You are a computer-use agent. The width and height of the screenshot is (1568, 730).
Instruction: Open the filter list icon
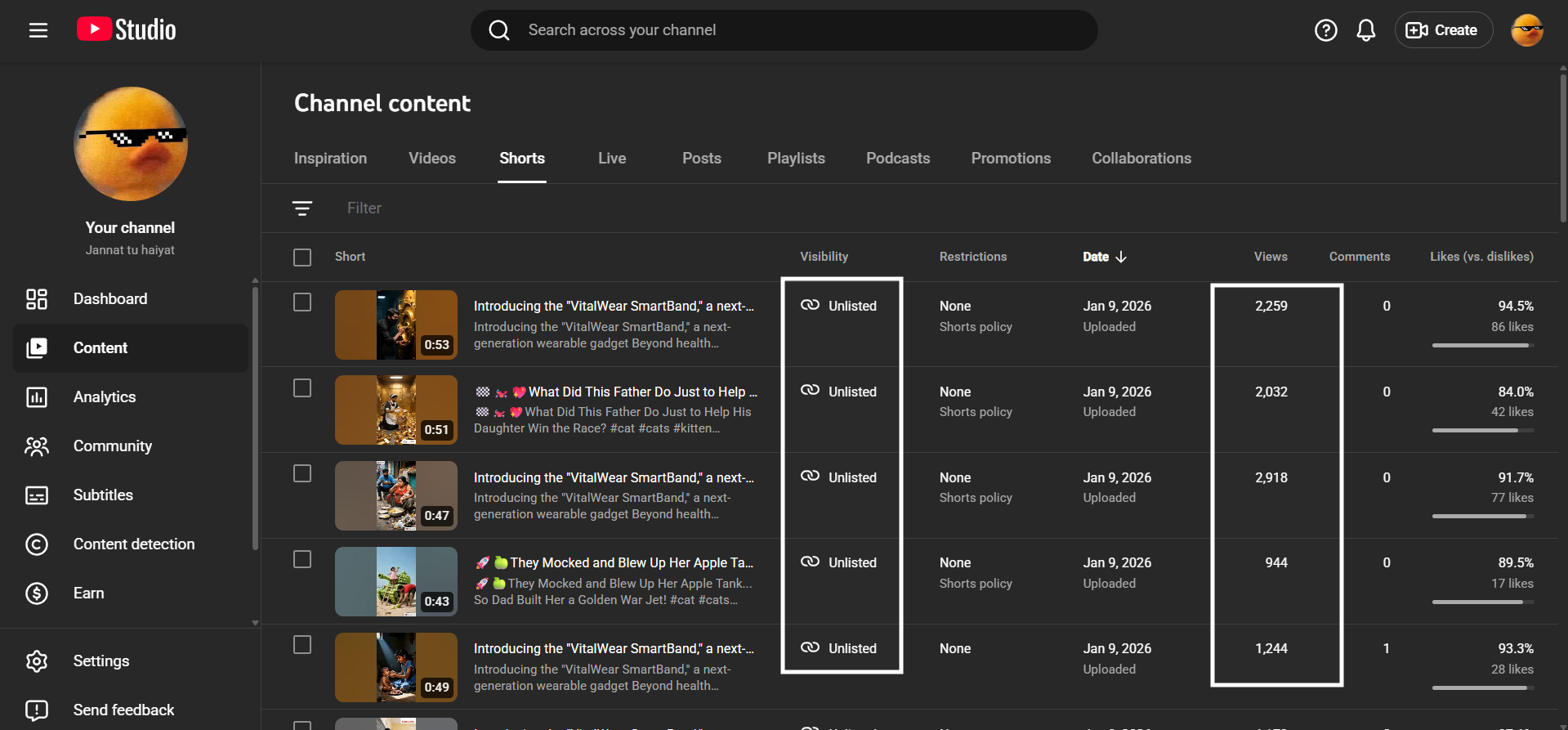coord(302,208)
